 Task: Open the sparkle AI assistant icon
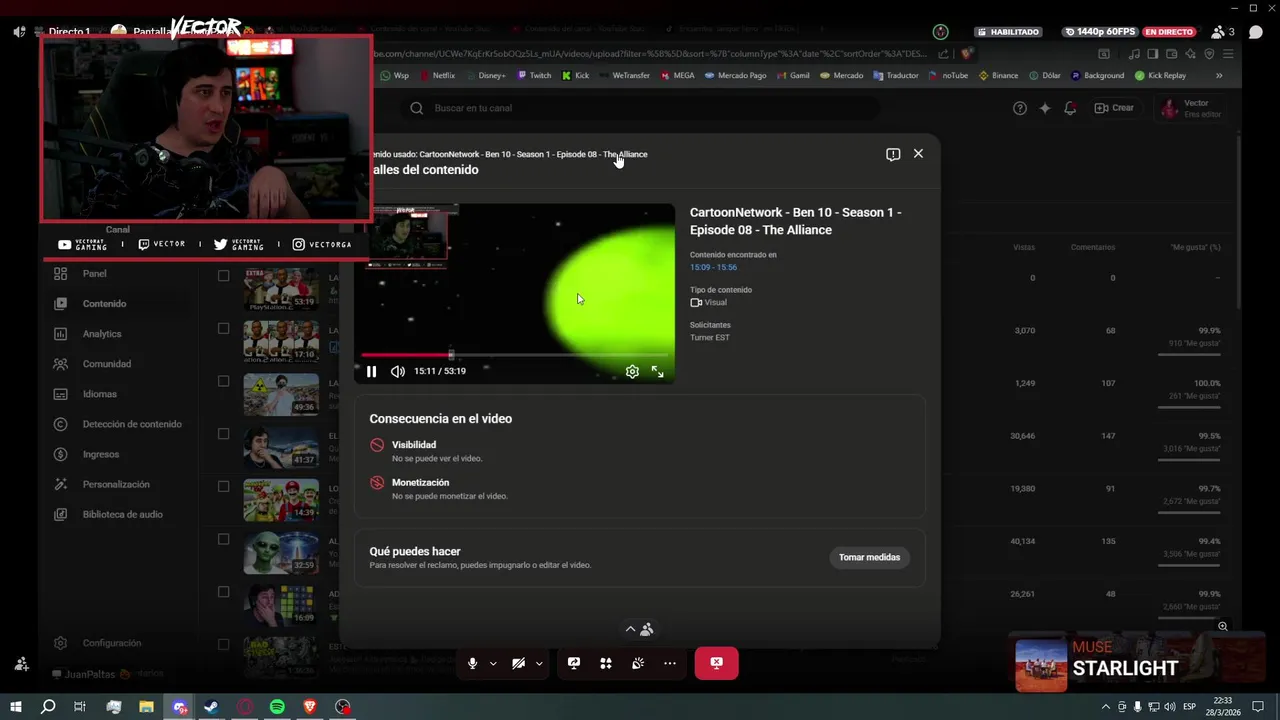(1045, 108)
